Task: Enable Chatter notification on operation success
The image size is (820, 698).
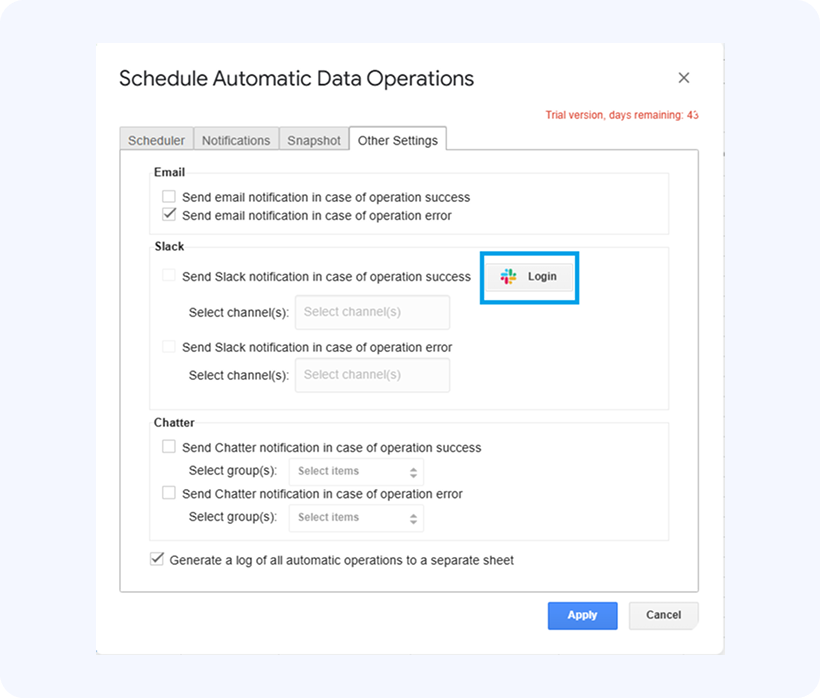Action: click(169, 447)
